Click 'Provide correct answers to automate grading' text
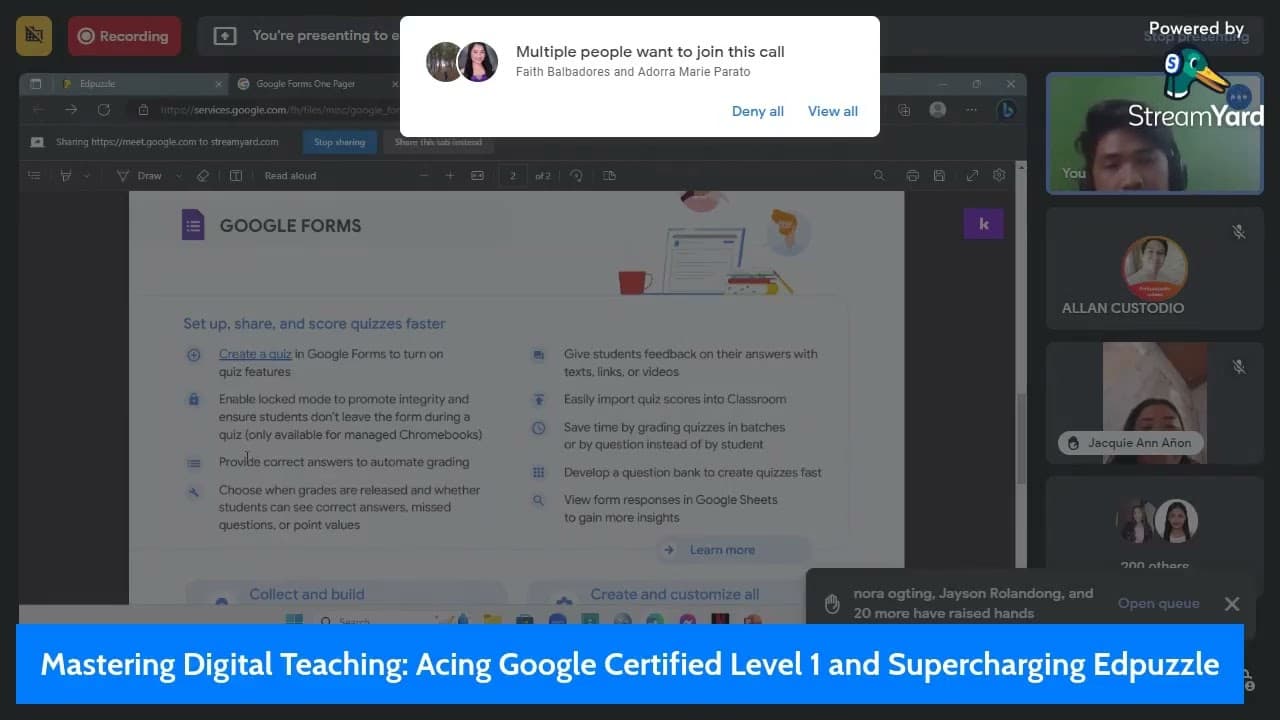This screenshot has height=720, width=1280. (x=344, y=462)
